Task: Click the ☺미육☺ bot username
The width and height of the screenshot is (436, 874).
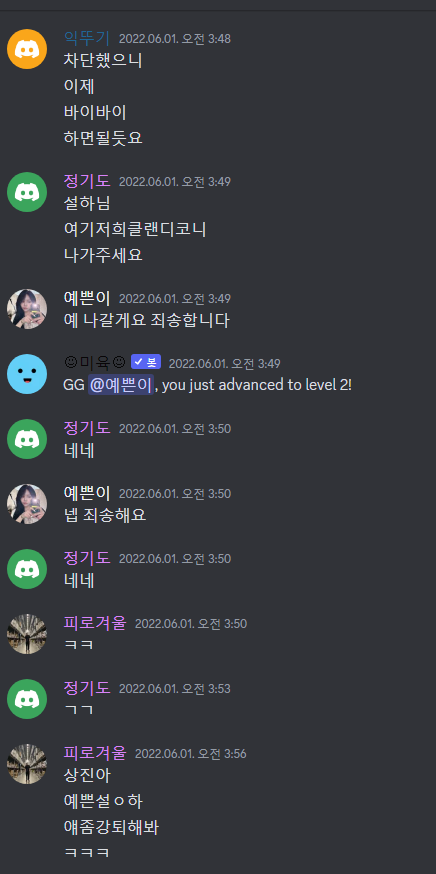Action: (95, 363)
